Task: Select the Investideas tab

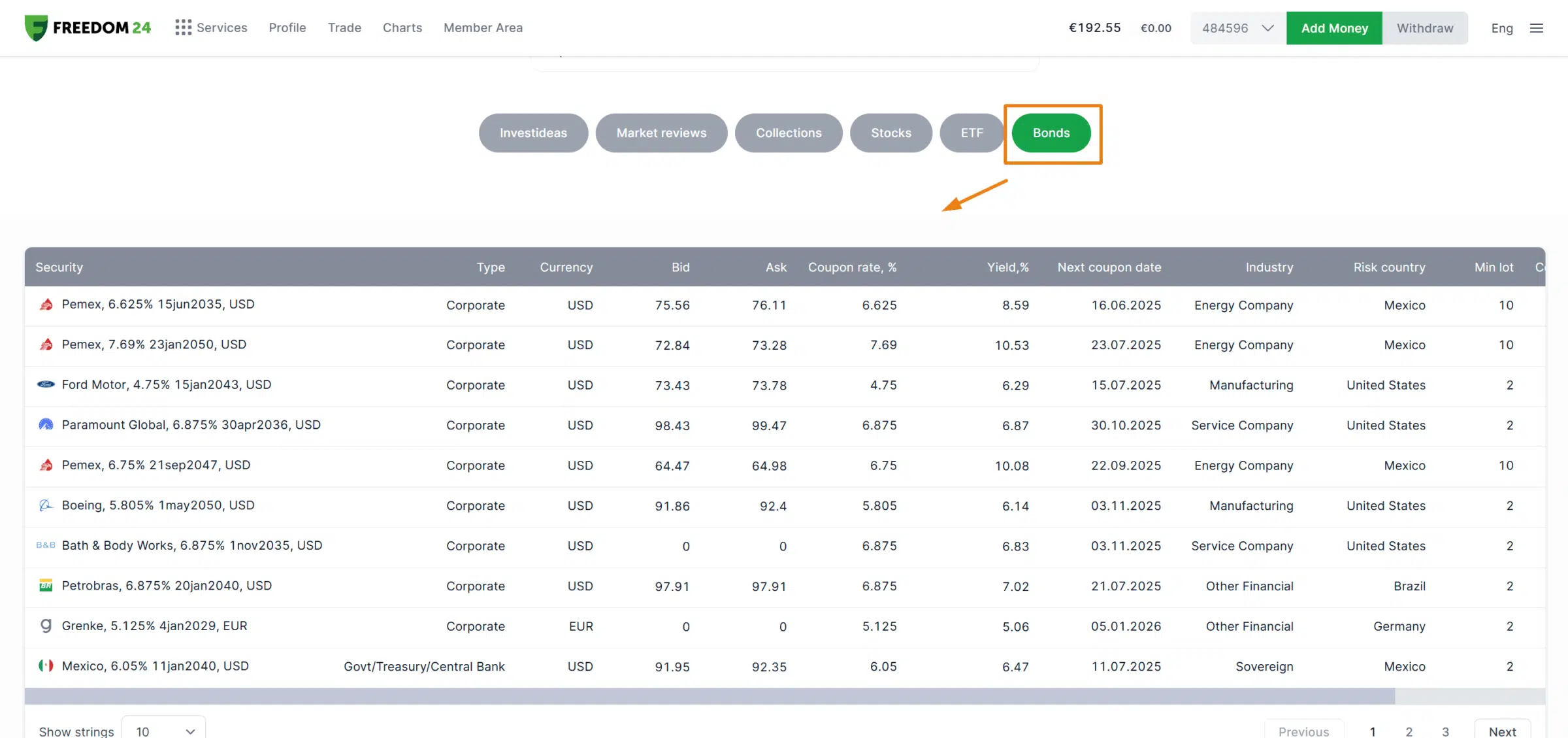Action: coord(533,133)
